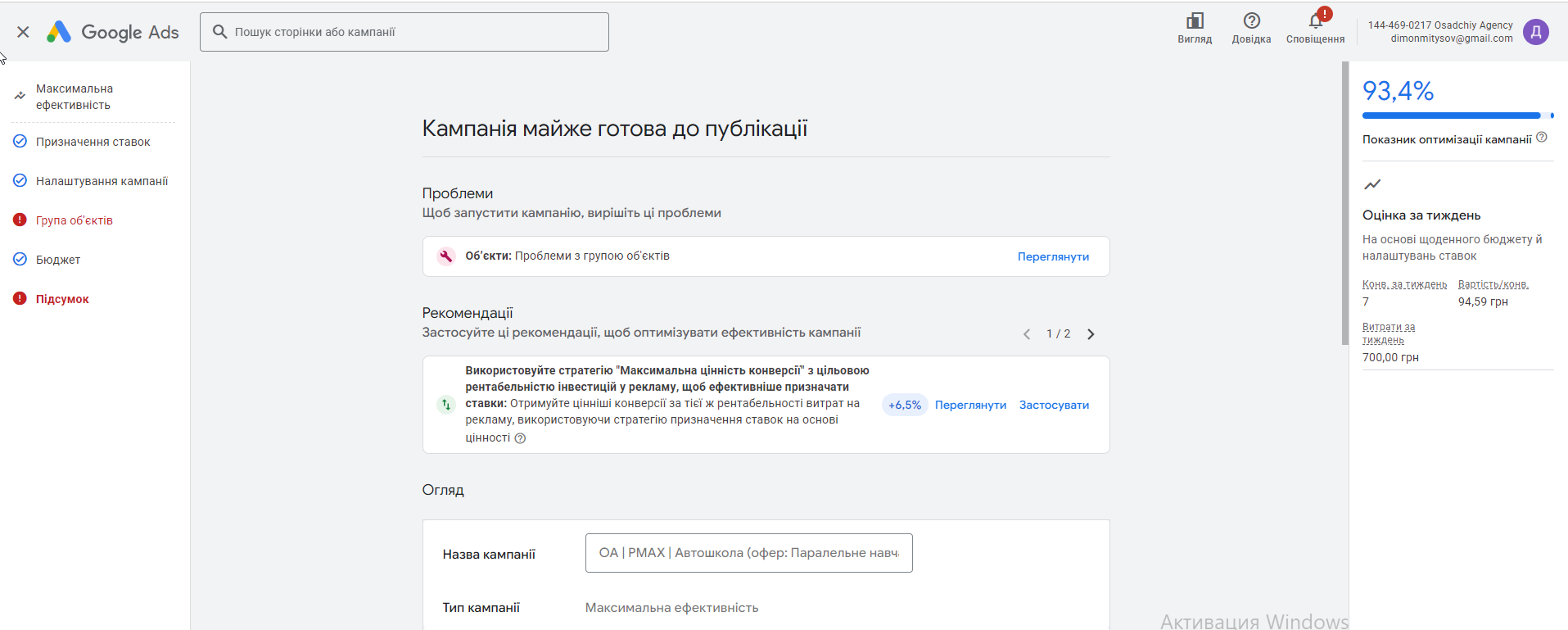Click the wrench icon in Об'єкти problem
1568x630 pixels.
click(x=446, y=256)
